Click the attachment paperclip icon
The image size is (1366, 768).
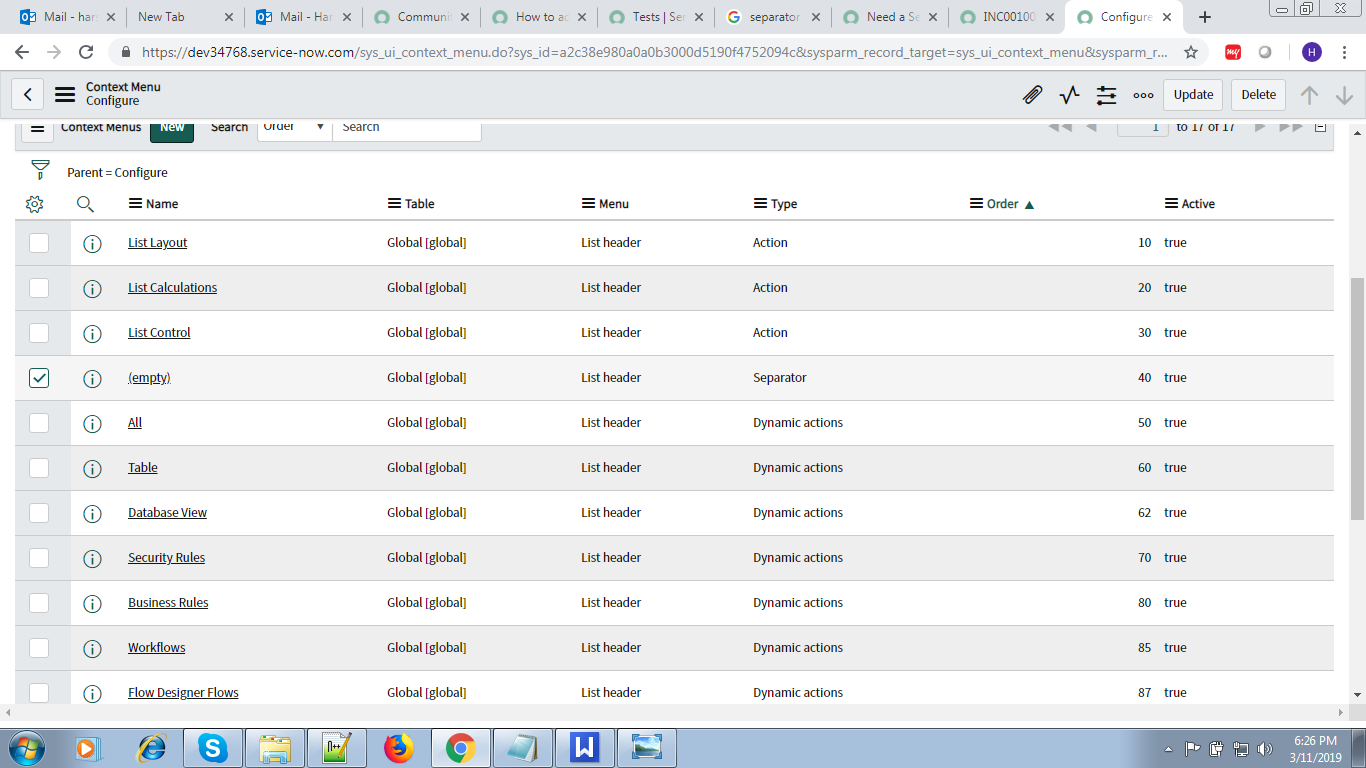pyautogui.click(x=1034, y=94)
